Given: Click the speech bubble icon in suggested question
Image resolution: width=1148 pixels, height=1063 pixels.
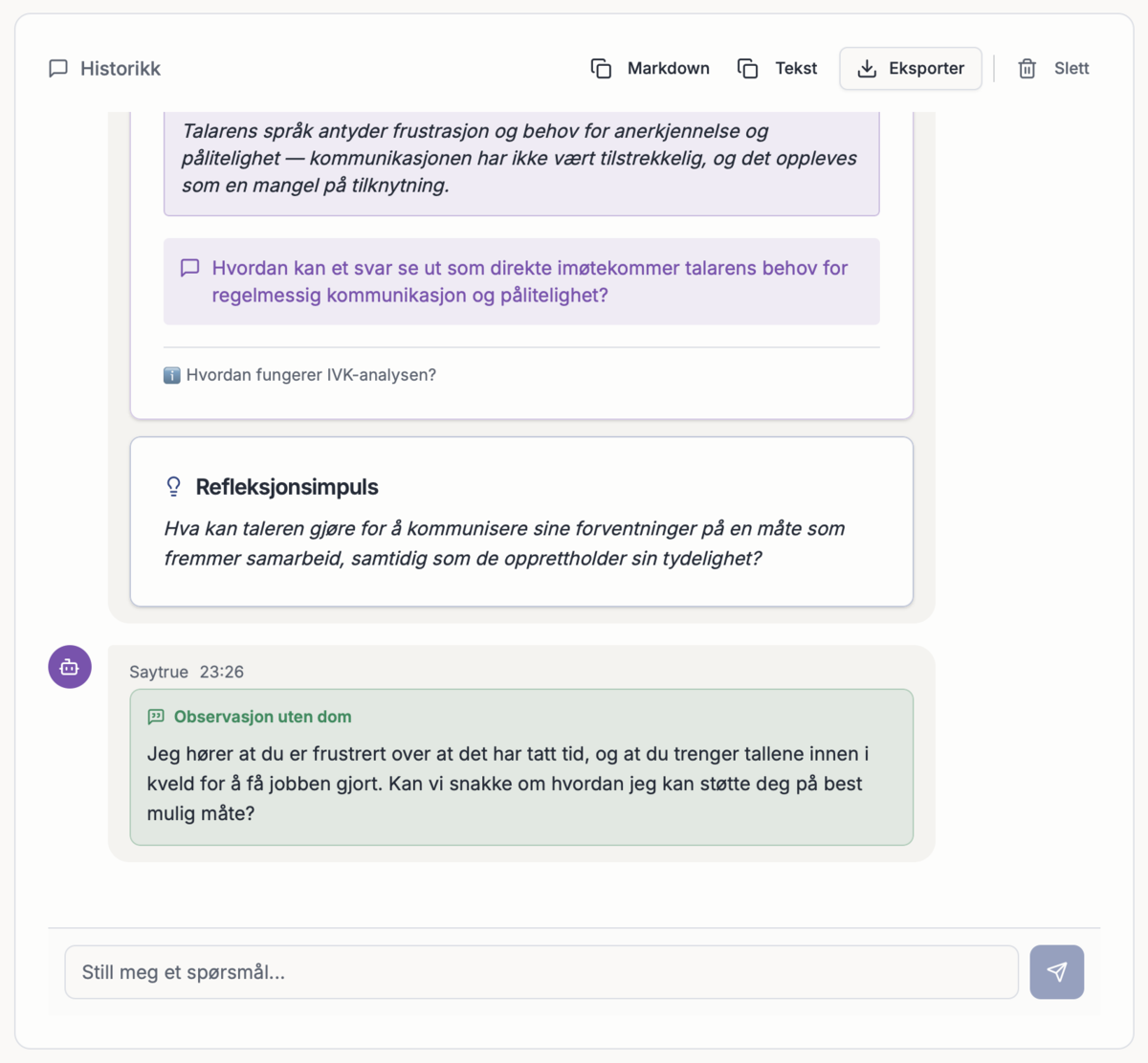Looking at the screenshot, I should 190,268.
